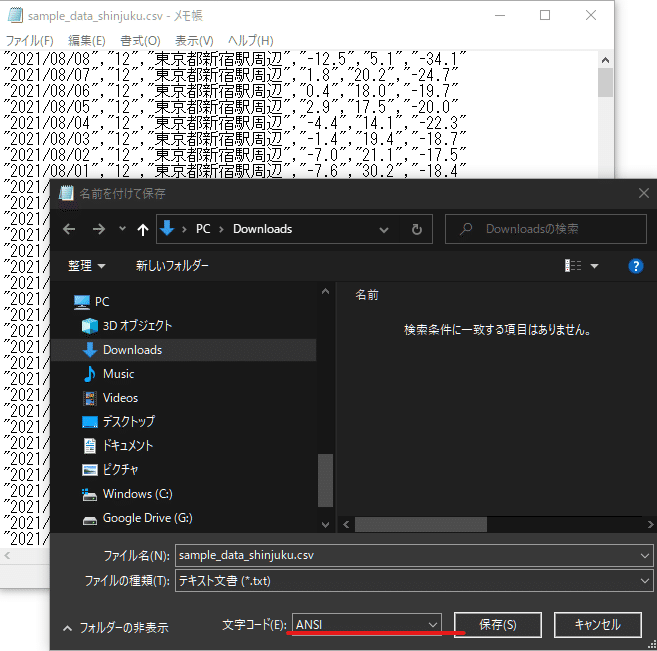Click the Downloads segment in the address path
The image size is (657, 651).
click(262, 229)
